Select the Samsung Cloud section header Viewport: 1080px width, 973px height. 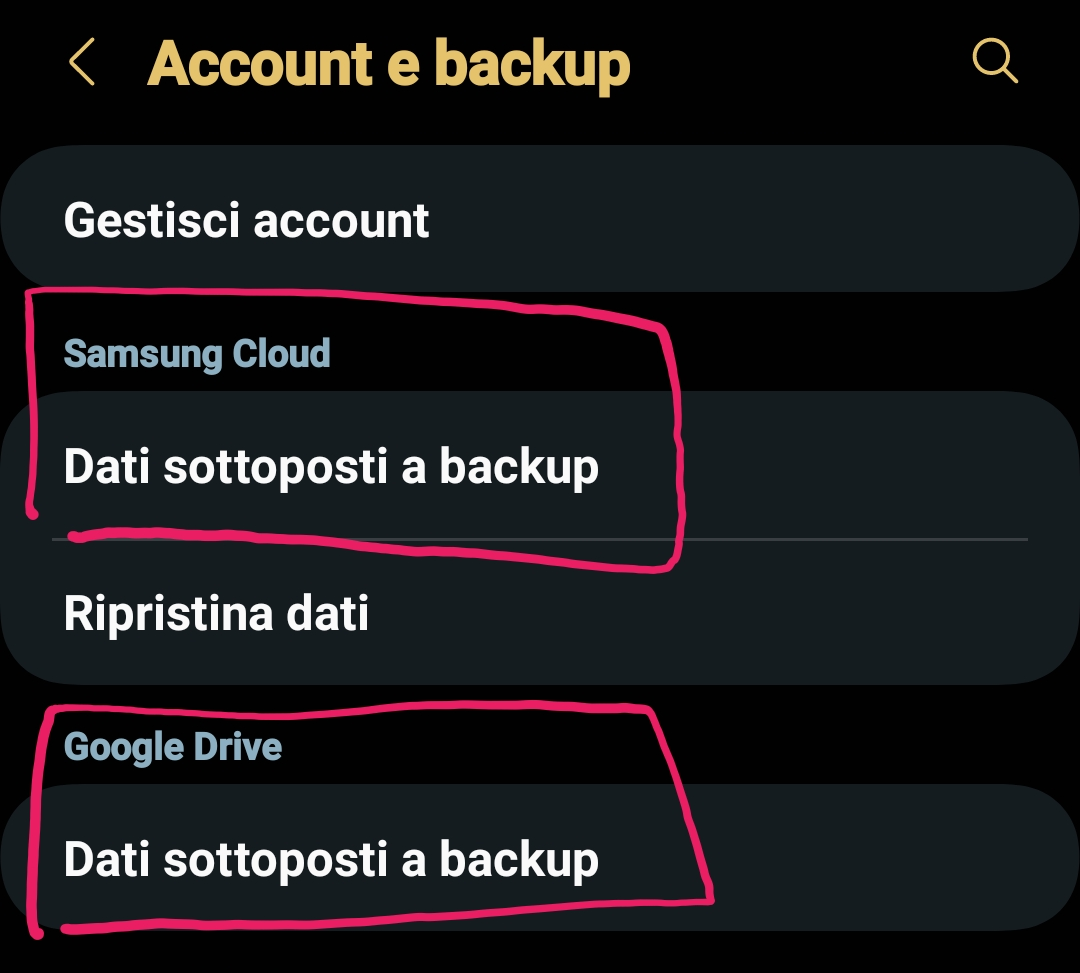click(x=196, y=353)
